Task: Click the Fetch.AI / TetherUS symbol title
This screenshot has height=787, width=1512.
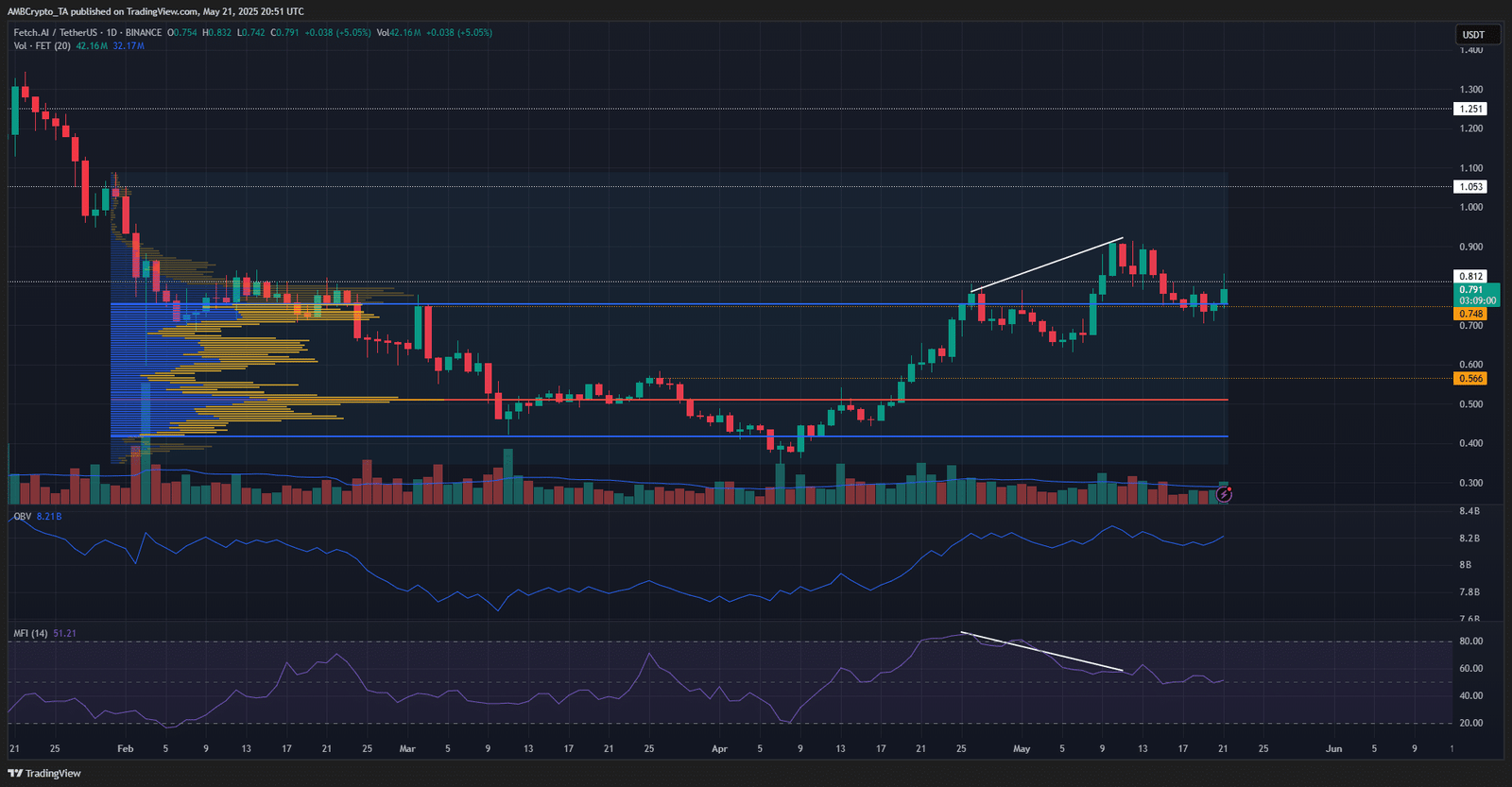Action: (x=56, y=33)
